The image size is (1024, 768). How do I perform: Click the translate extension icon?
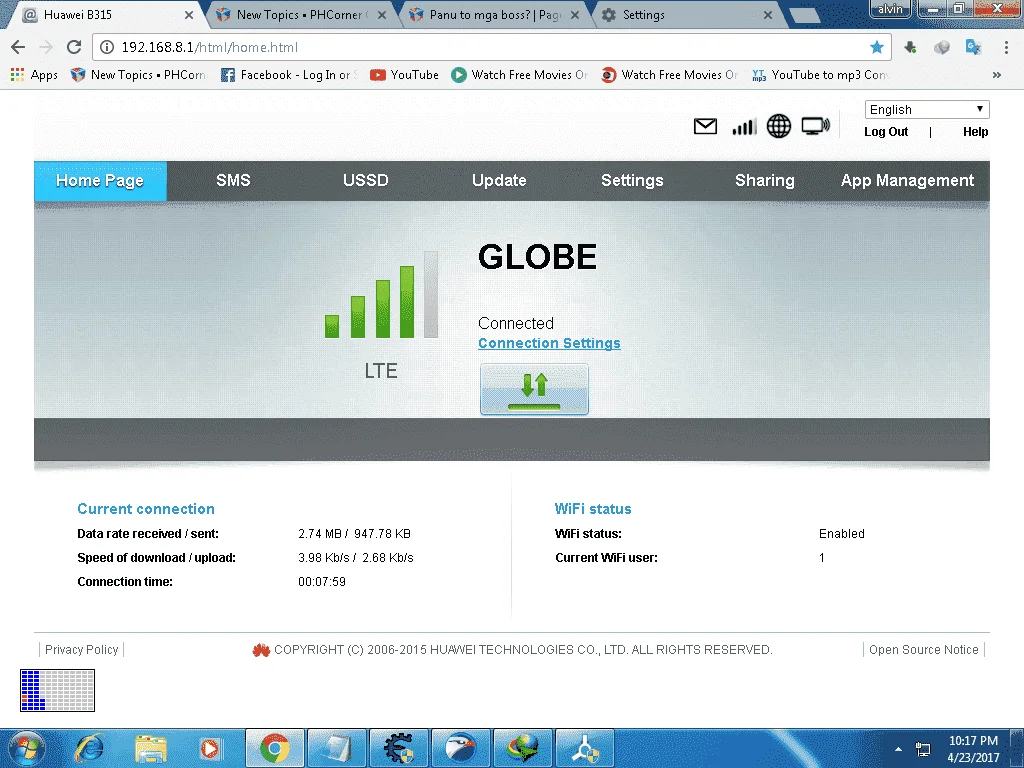(973, 47)
